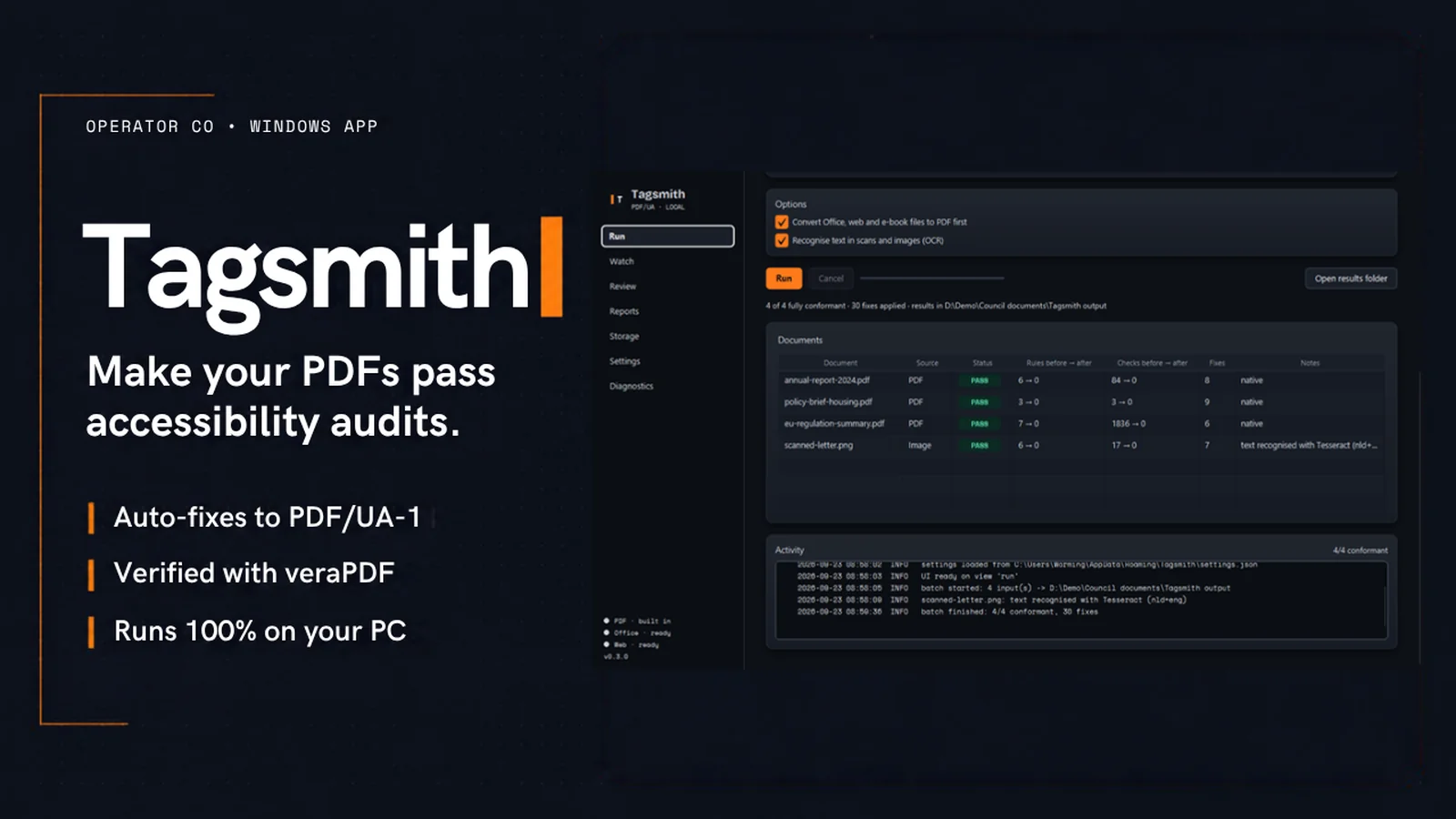This screenshot has width=1456, height=819.
Task: Click the batch started log line
Action: [1013, 588]
